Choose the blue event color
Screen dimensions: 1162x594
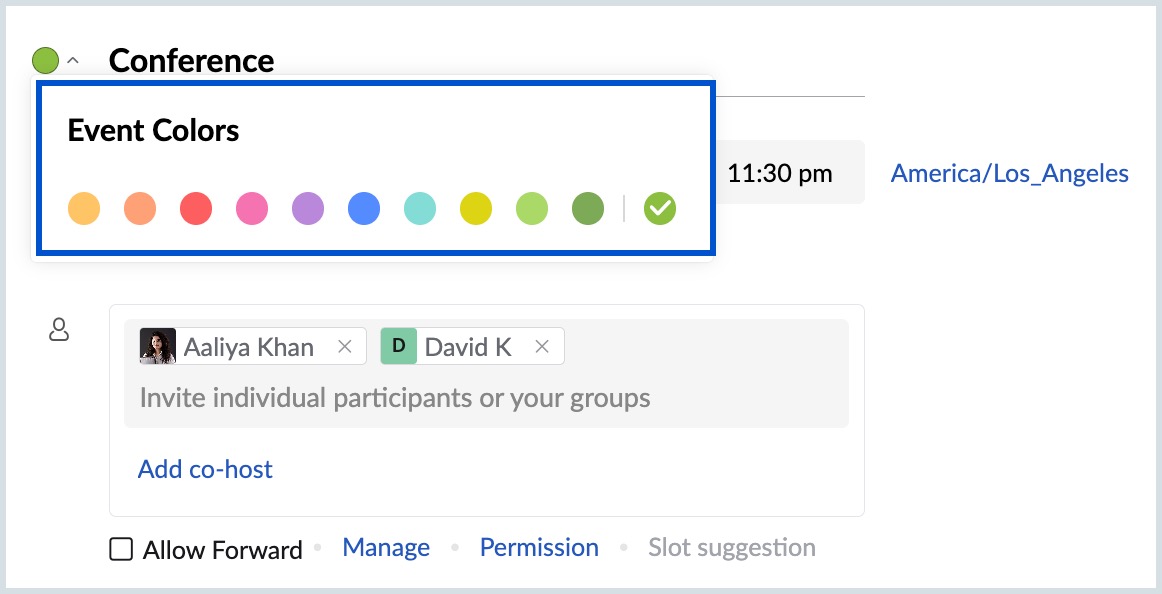click(364, 209)
